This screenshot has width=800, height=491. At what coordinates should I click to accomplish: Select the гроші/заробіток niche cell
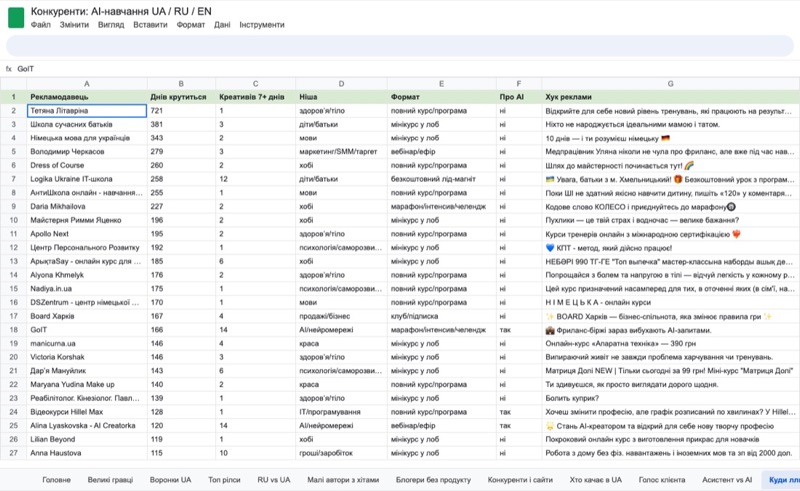pyautogui.click(x=341, y=453)
